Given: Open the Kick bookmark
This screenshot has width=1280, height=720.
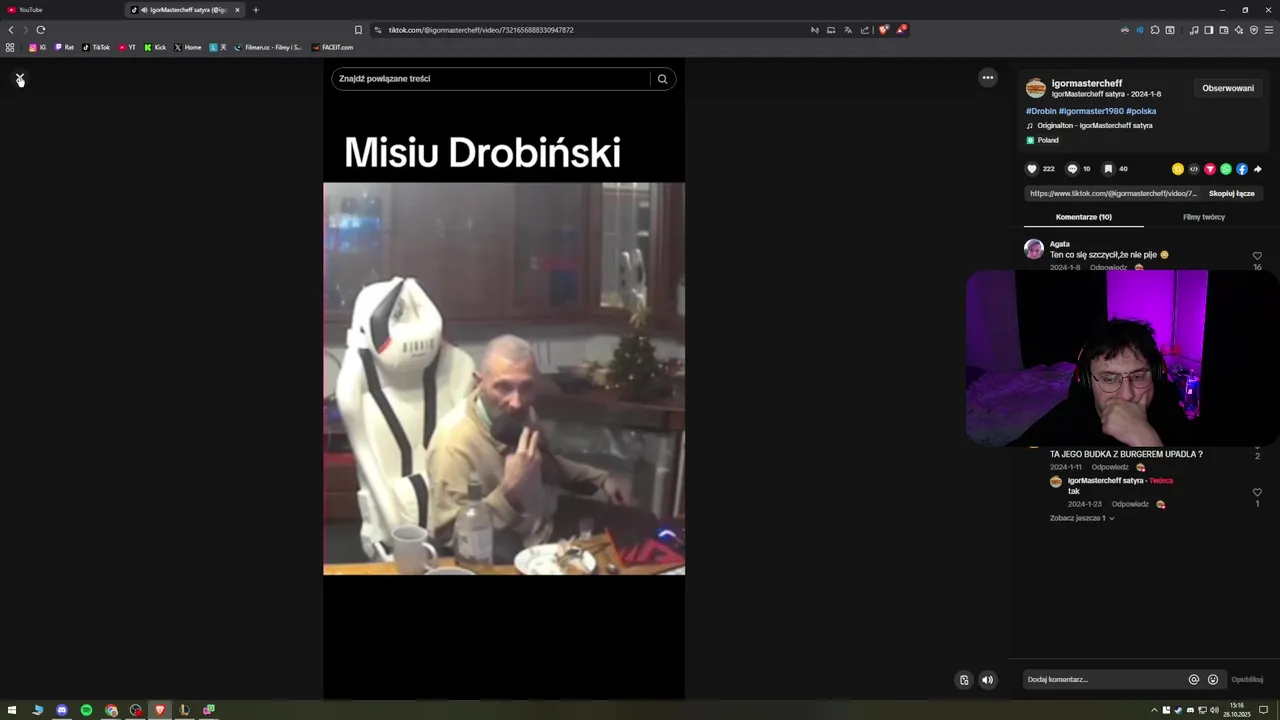Looking at the screenshot, I should [x=155, y=47].
